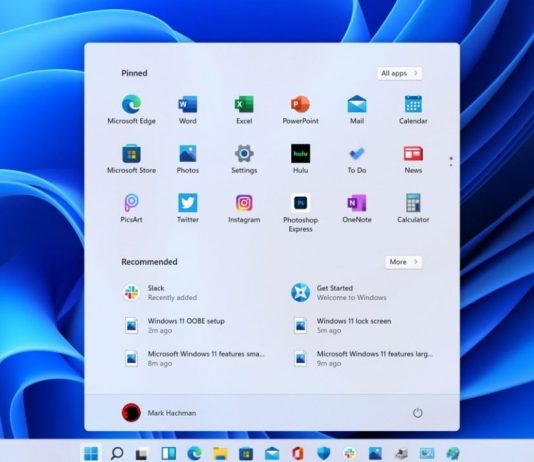This screenshot has height=462, width=534.
Task: Launch PowerPoint from the Start menu
Action: (x=300, y=110)
